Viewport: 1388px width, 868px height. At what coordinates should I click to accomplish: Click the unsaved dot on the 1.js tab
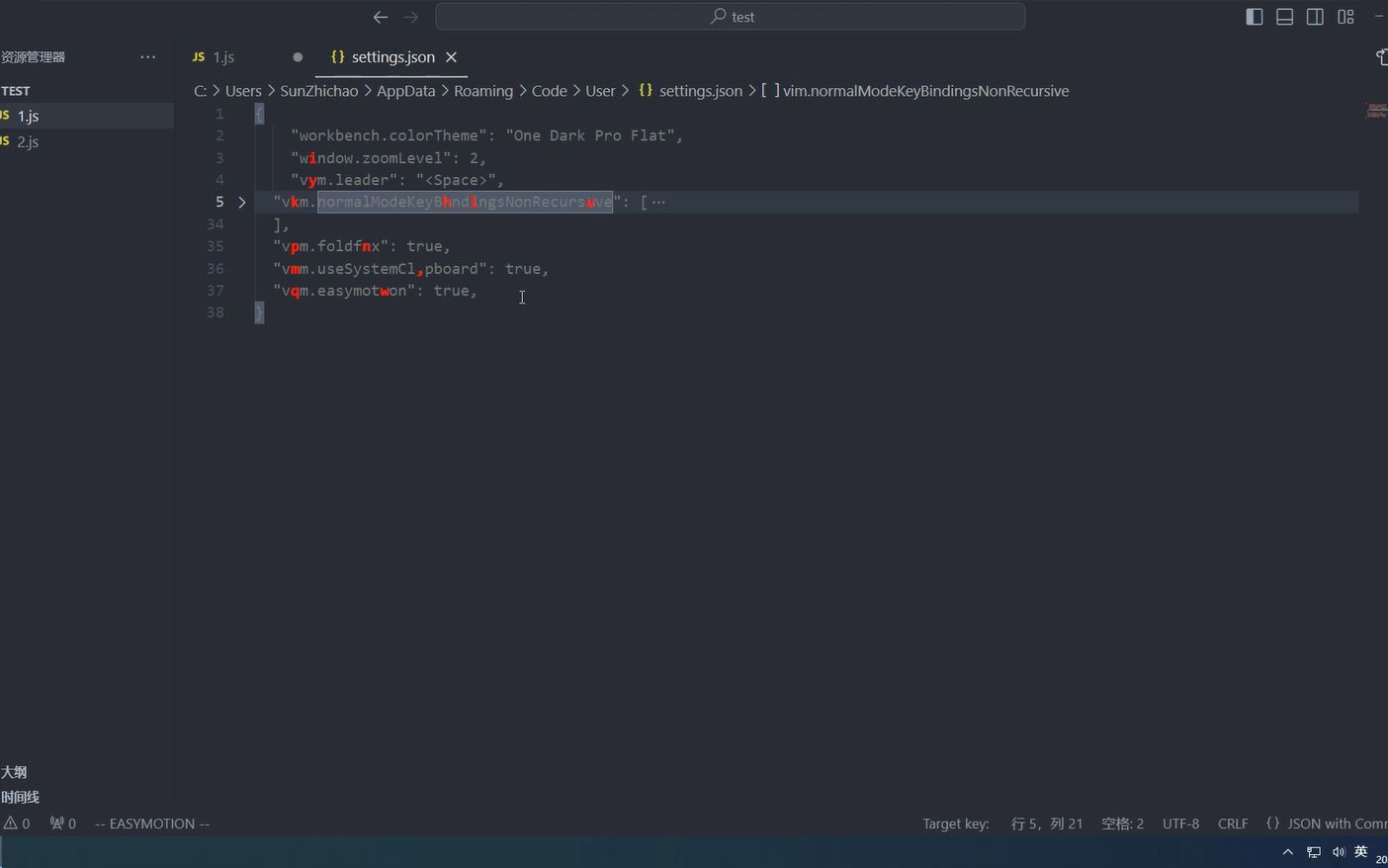[x=298, y=57]
